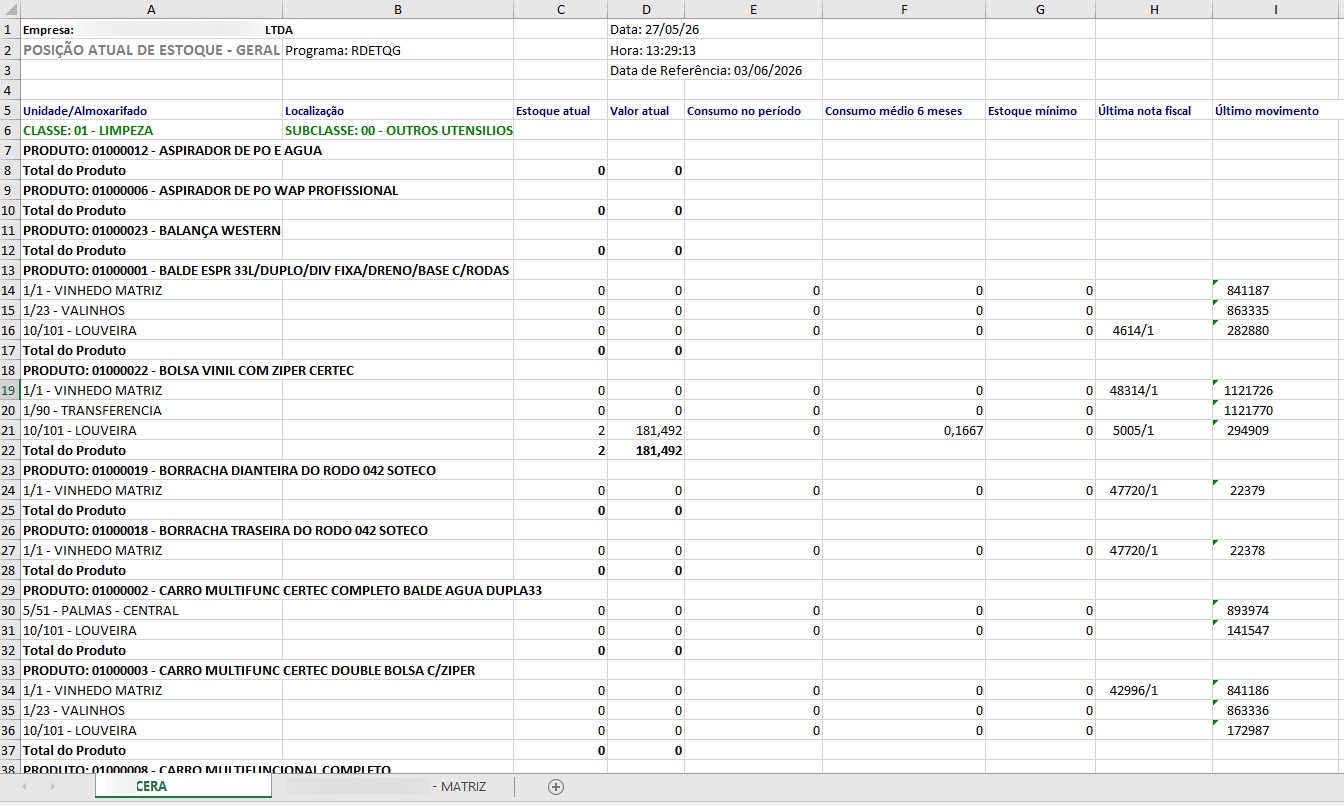Select row 37 header

click(9, 750)
